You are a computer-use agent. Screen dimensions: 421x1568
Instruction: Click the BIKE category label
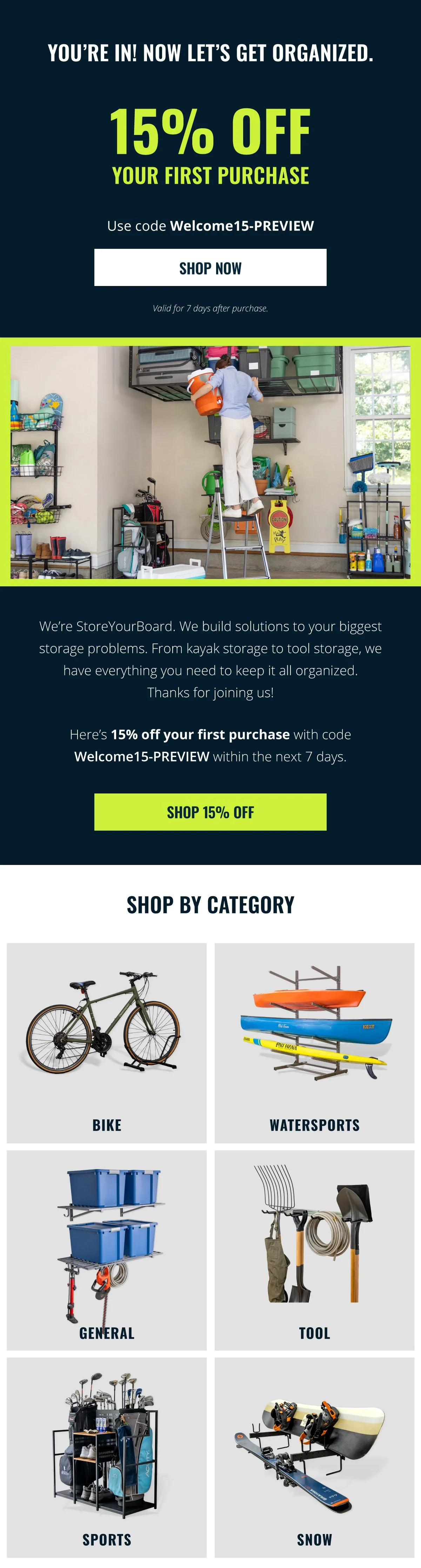pyautogui.click(x=107, y=1125)
